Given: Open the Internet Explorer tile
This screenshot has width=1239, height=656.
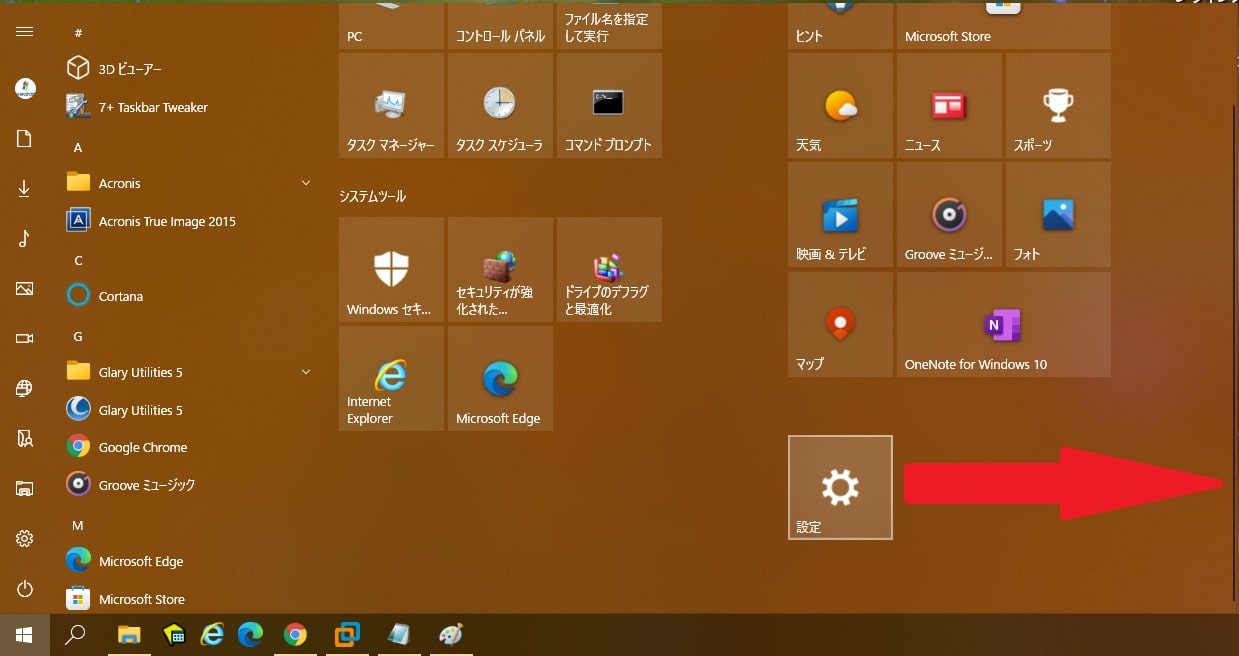Looking at the screenshot, I should coord(391,379).
